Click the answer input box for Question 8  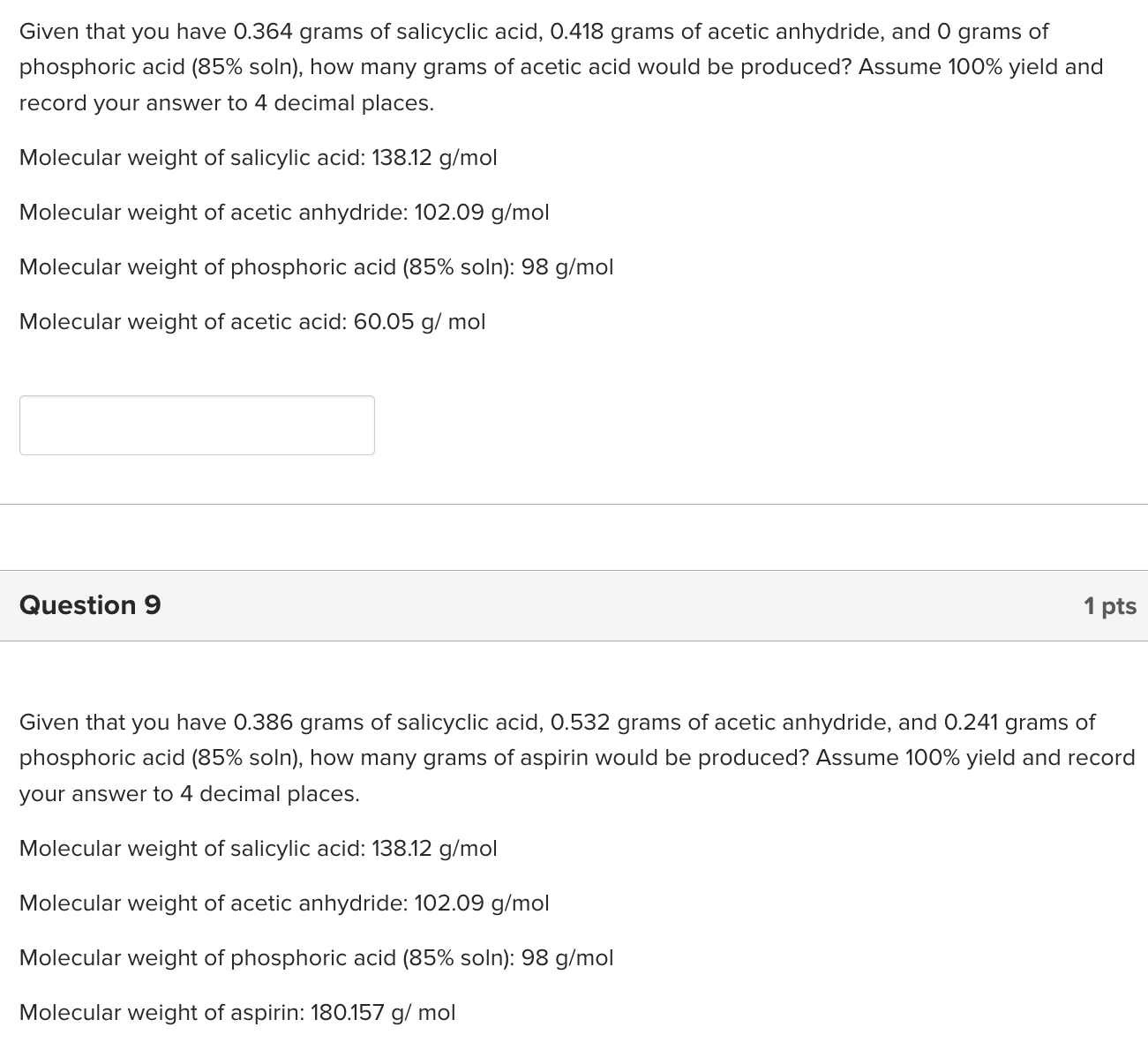(x=196, y=424)
